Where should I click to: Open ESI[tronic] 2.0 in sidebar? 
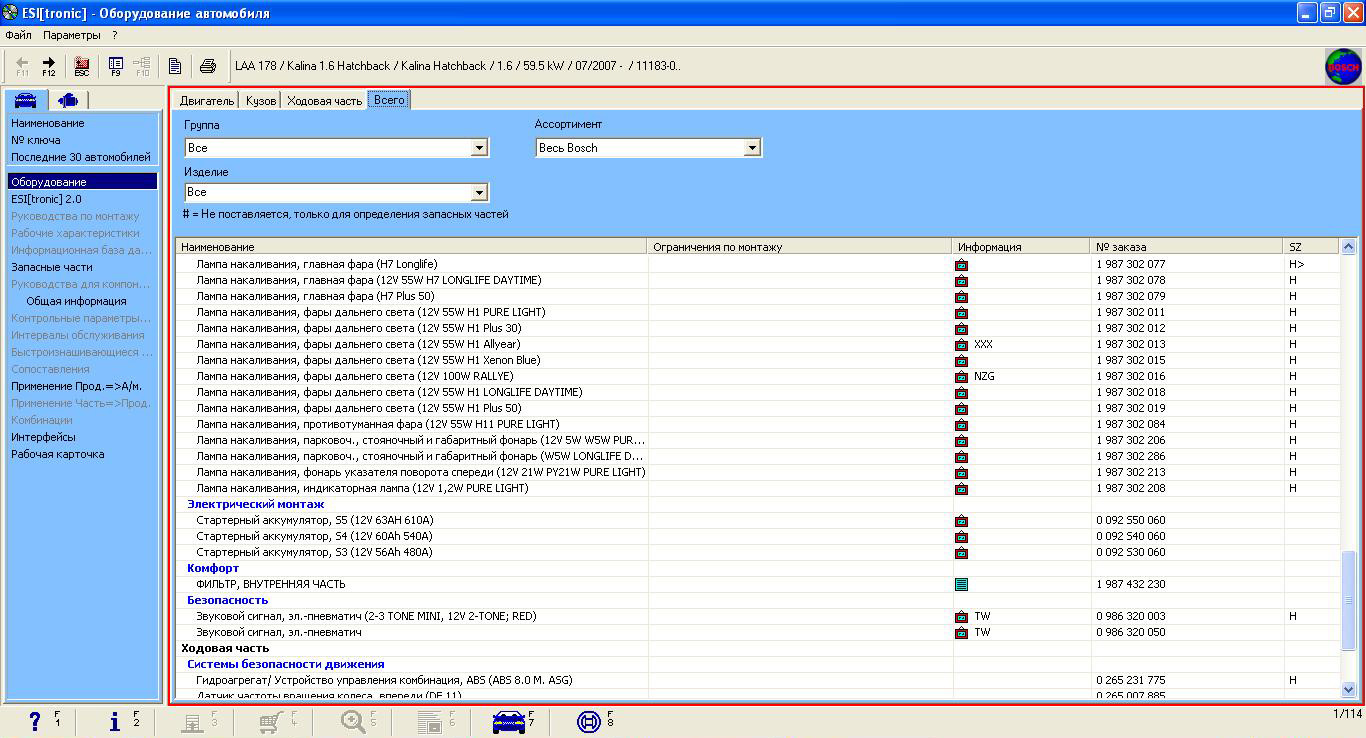tap(46, 199)
